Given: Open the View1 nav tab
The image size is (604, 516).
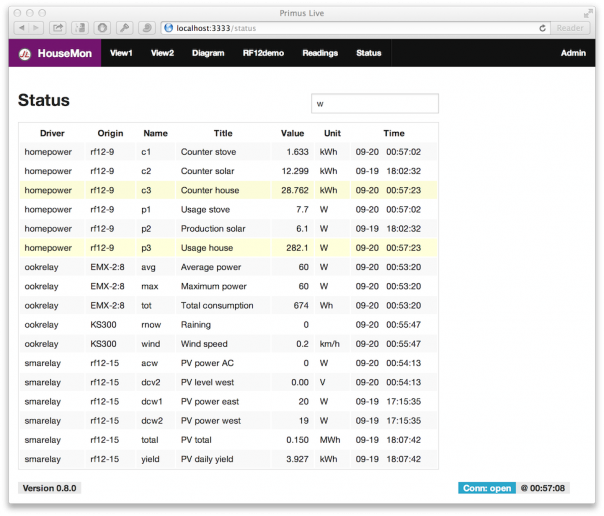Looking at the screenshot, I should 121,53.
